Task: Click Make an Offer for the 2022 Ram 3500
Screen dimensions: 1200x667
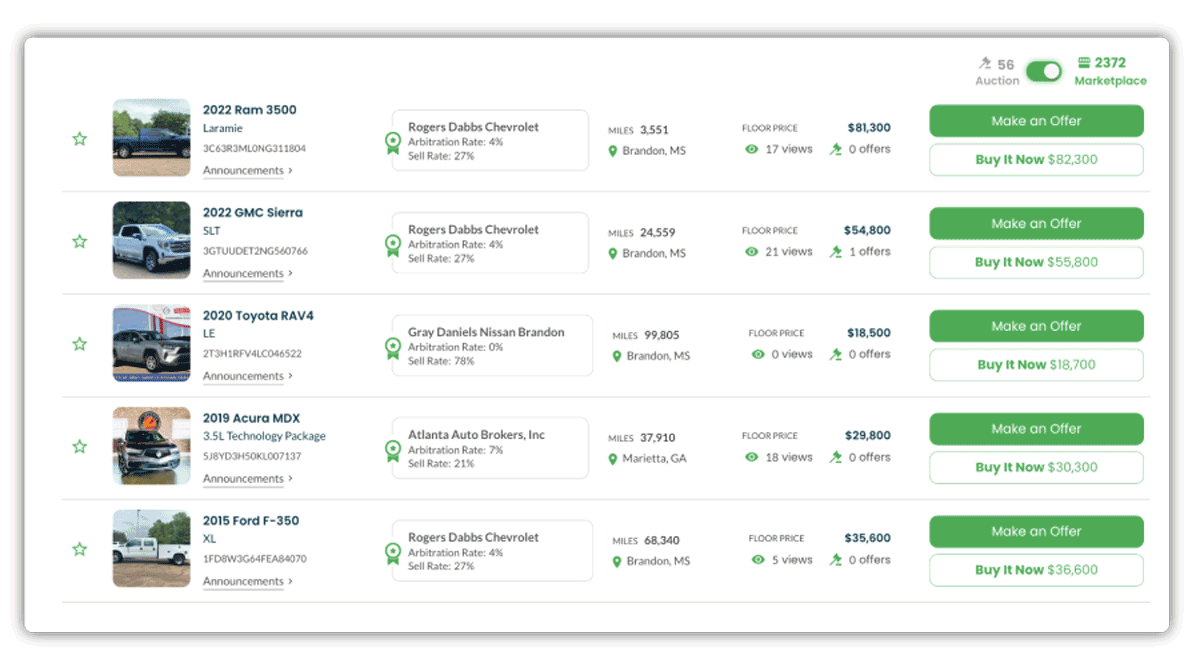Action: (x=1036, y=120)
